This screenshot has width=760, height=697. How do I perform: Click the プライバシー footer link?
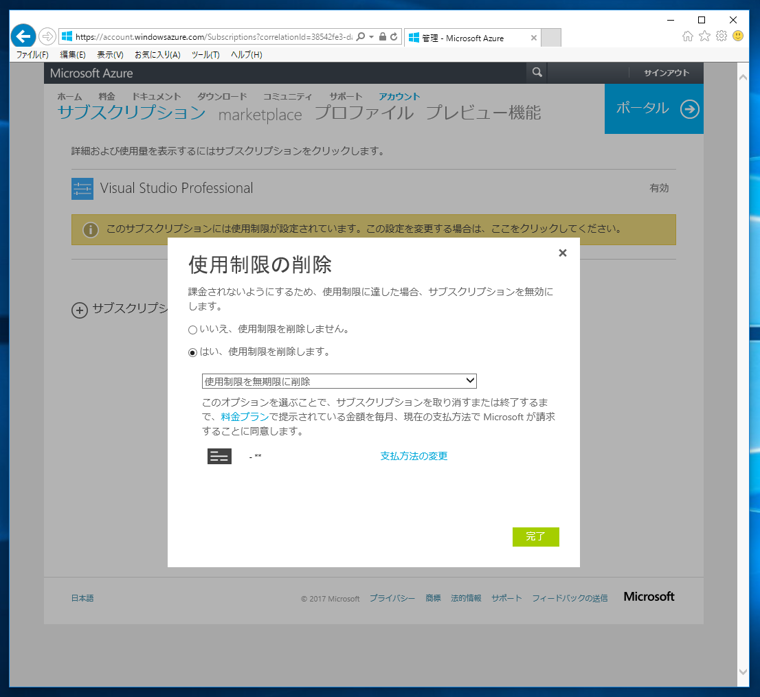(392, 598)
